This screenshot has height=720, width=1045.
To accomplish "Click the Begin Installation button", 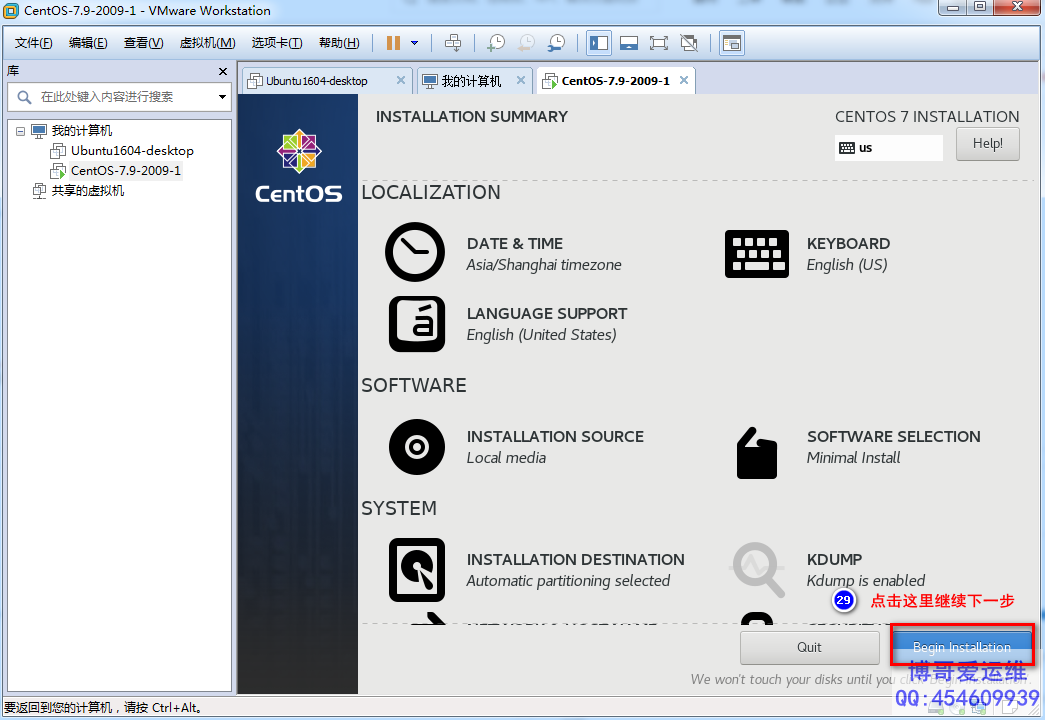I will [961, 646].
